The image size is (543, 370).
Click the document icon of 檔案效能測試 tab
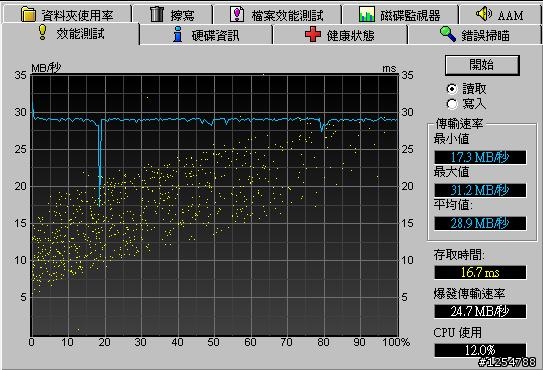click(237, 14)
